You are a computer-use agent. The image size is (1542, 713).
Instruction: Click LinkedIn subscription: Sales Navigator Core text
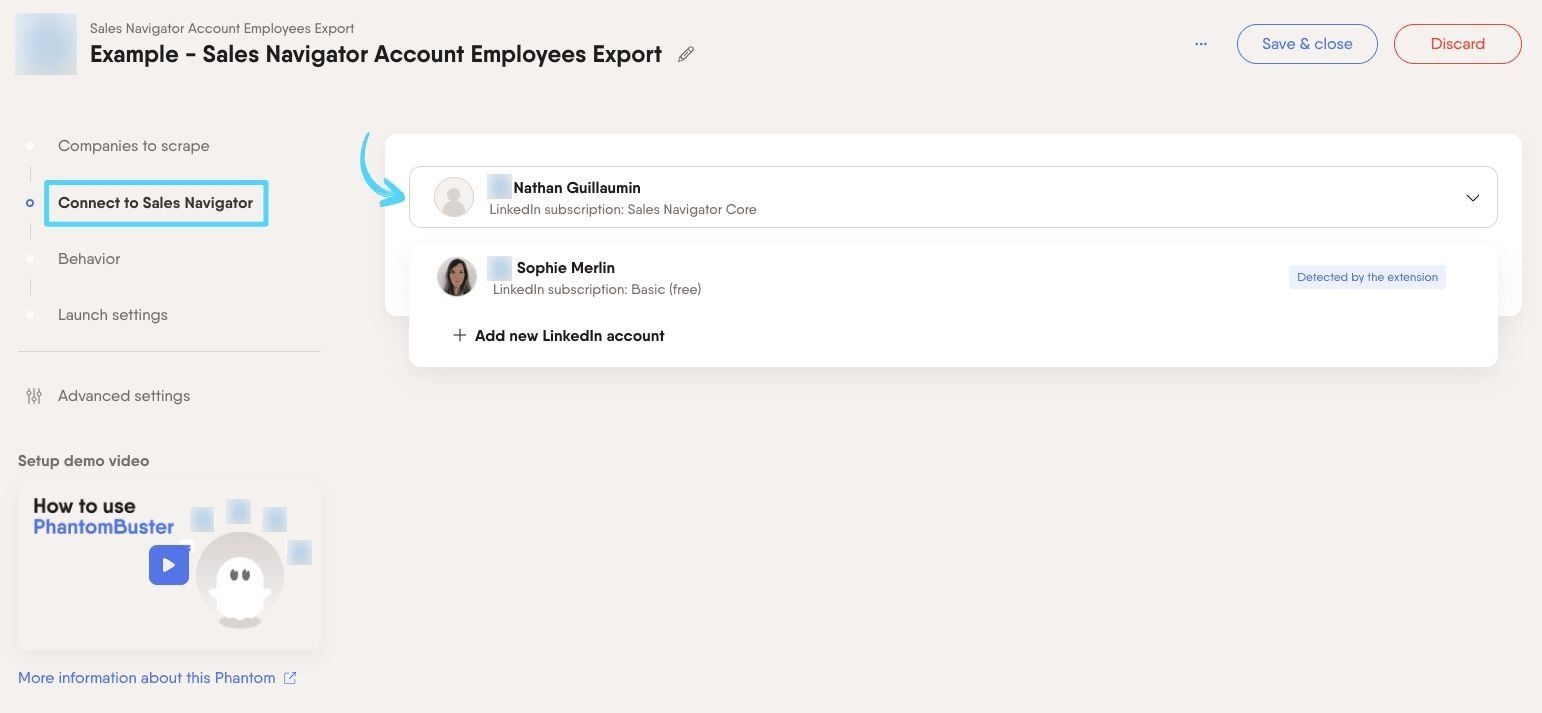pyautogui.click(x=623, y=209)
